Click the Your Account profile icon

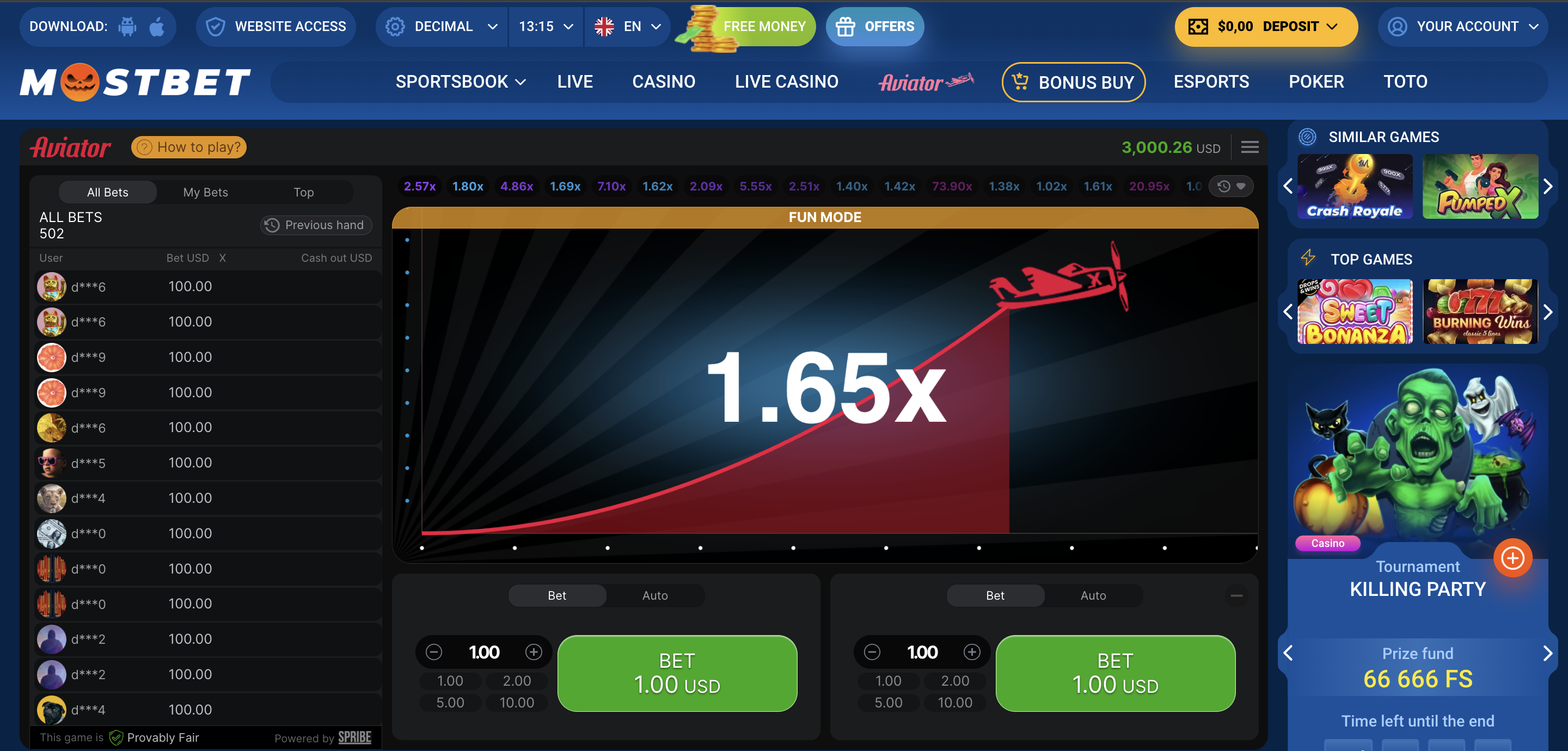(x=1397, y=26)
